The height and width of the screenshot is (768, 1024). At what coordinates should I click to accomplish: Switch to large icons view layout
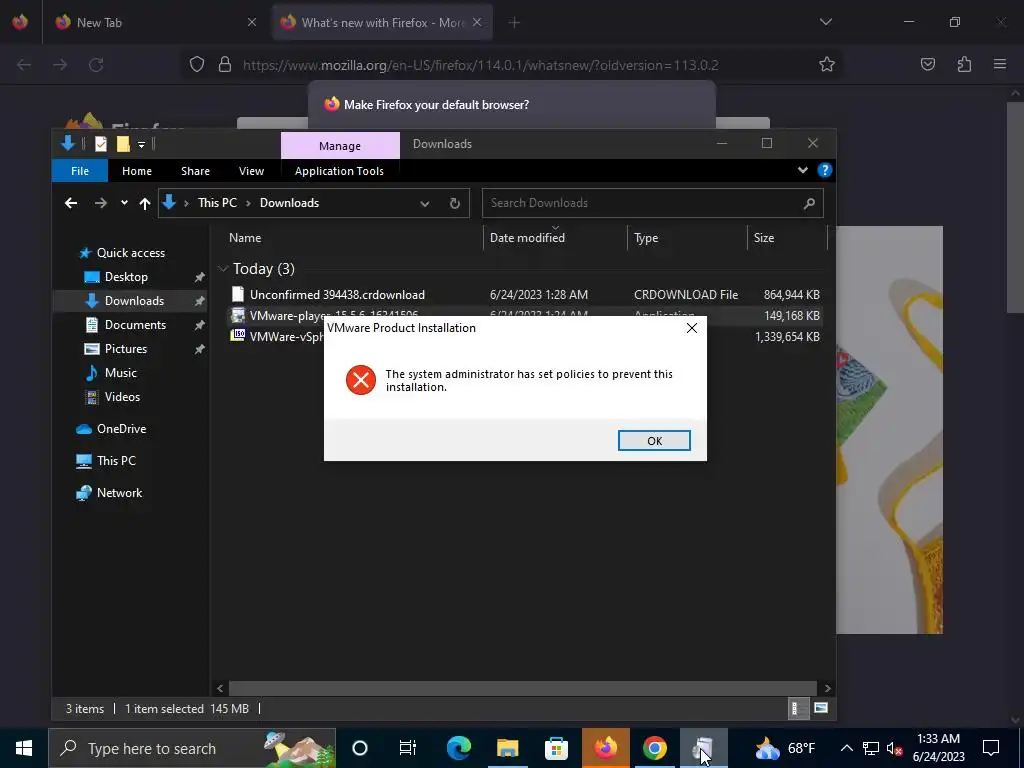[x=821, y=709]
